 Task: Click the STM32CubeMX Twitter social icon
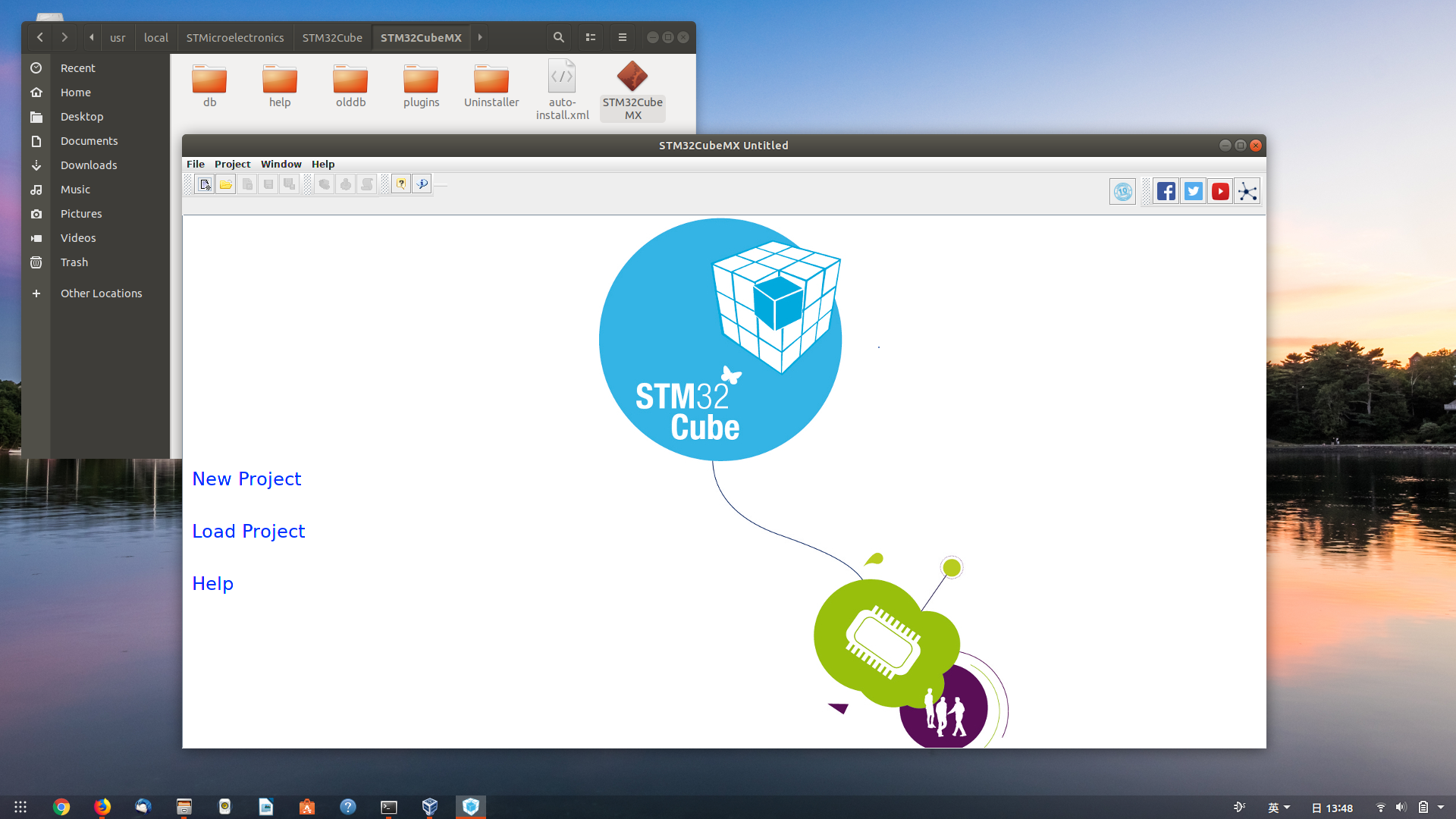pyautogui.click(x=1193, y=191)
